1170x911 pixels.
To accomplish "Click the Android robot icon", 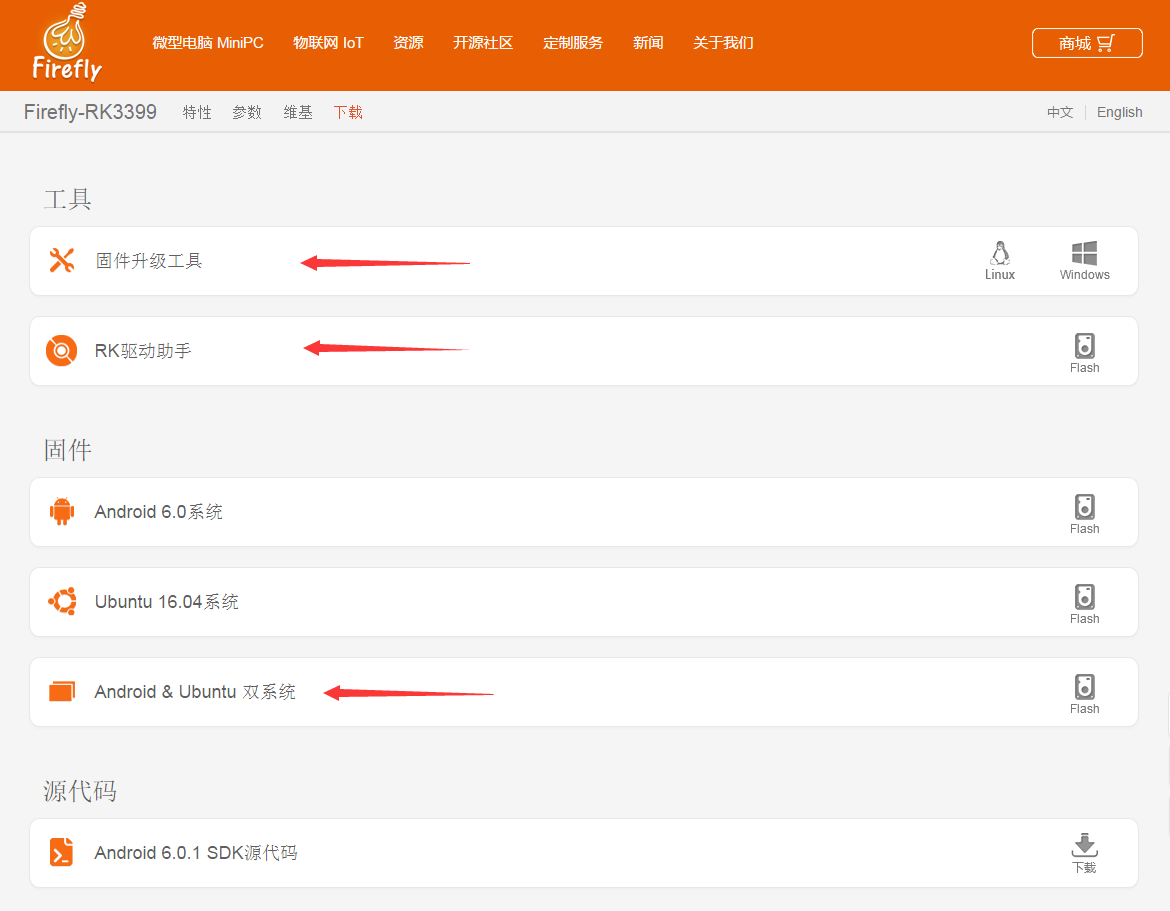I will point(62,512).
